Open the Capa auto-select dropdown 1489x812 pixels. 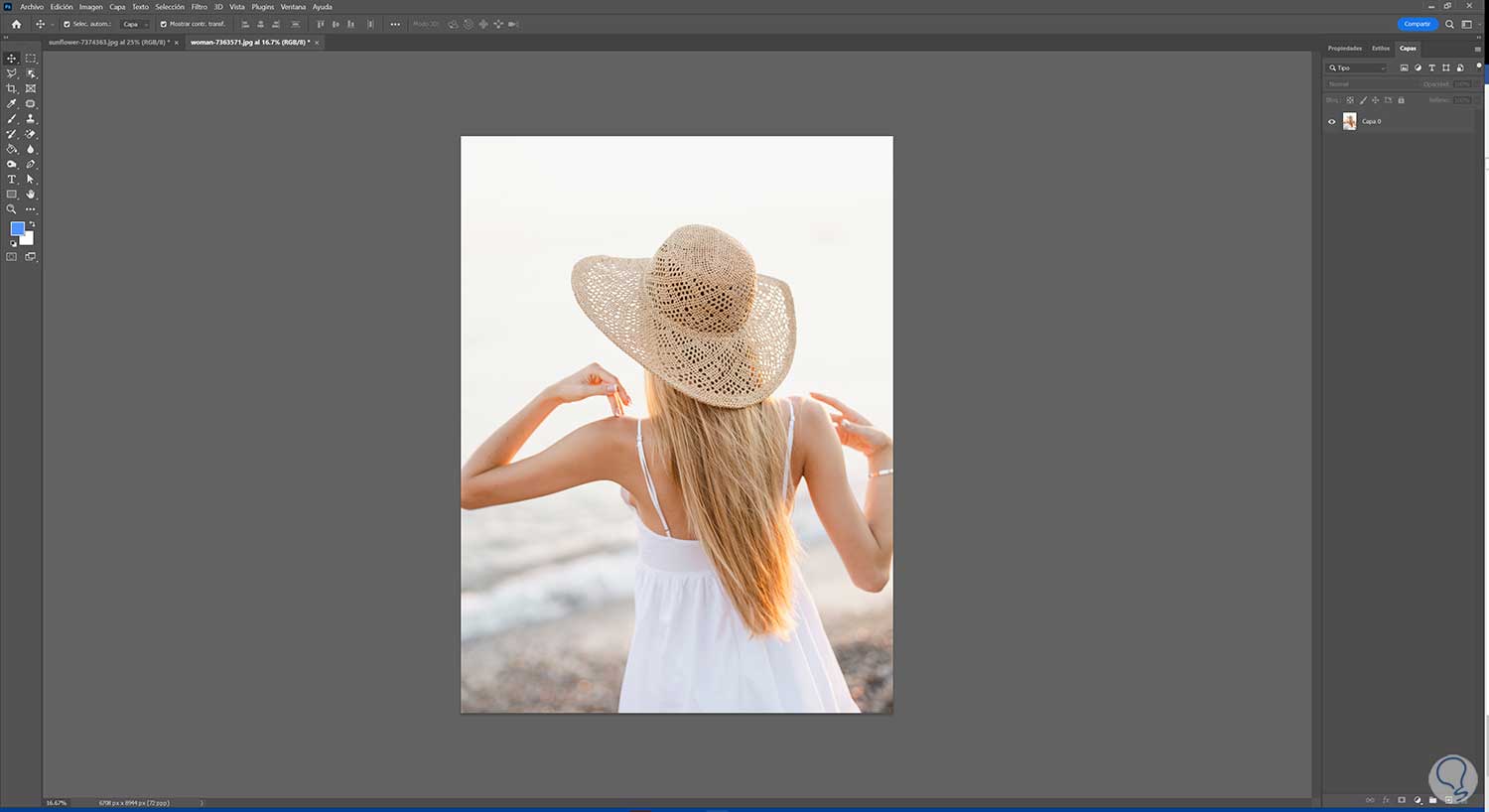coord(135,24)
